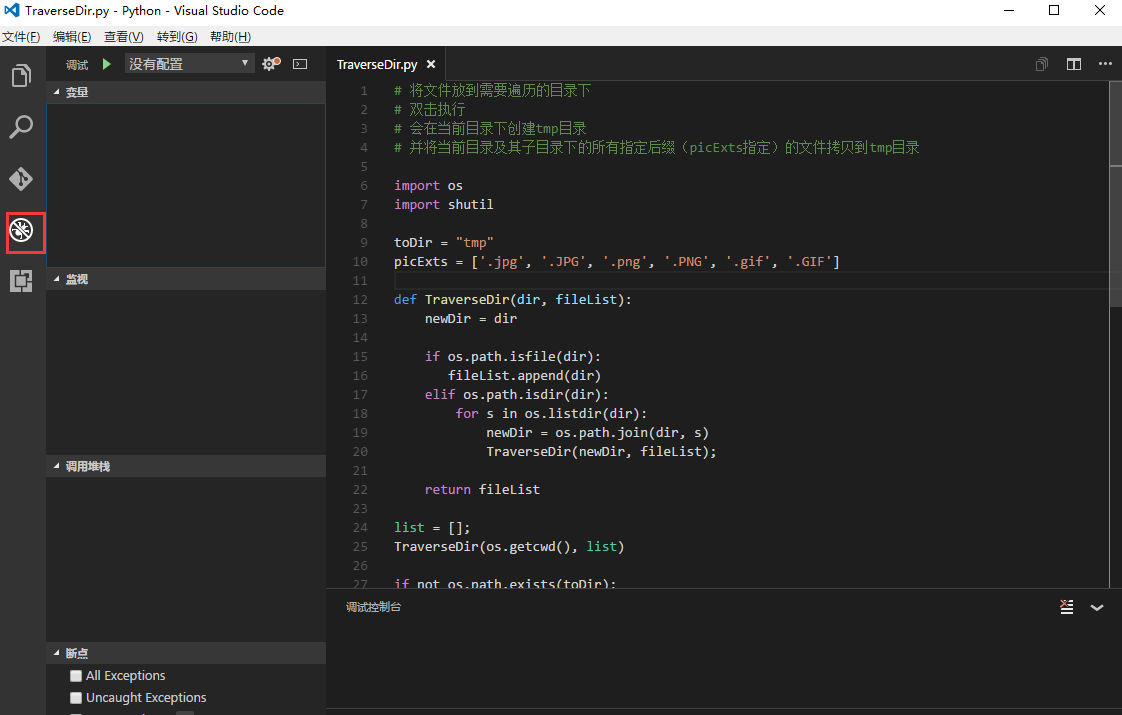Screen dimensions: 1122x715
Task: Click the comment on line 1
Action: coord(492,91)
